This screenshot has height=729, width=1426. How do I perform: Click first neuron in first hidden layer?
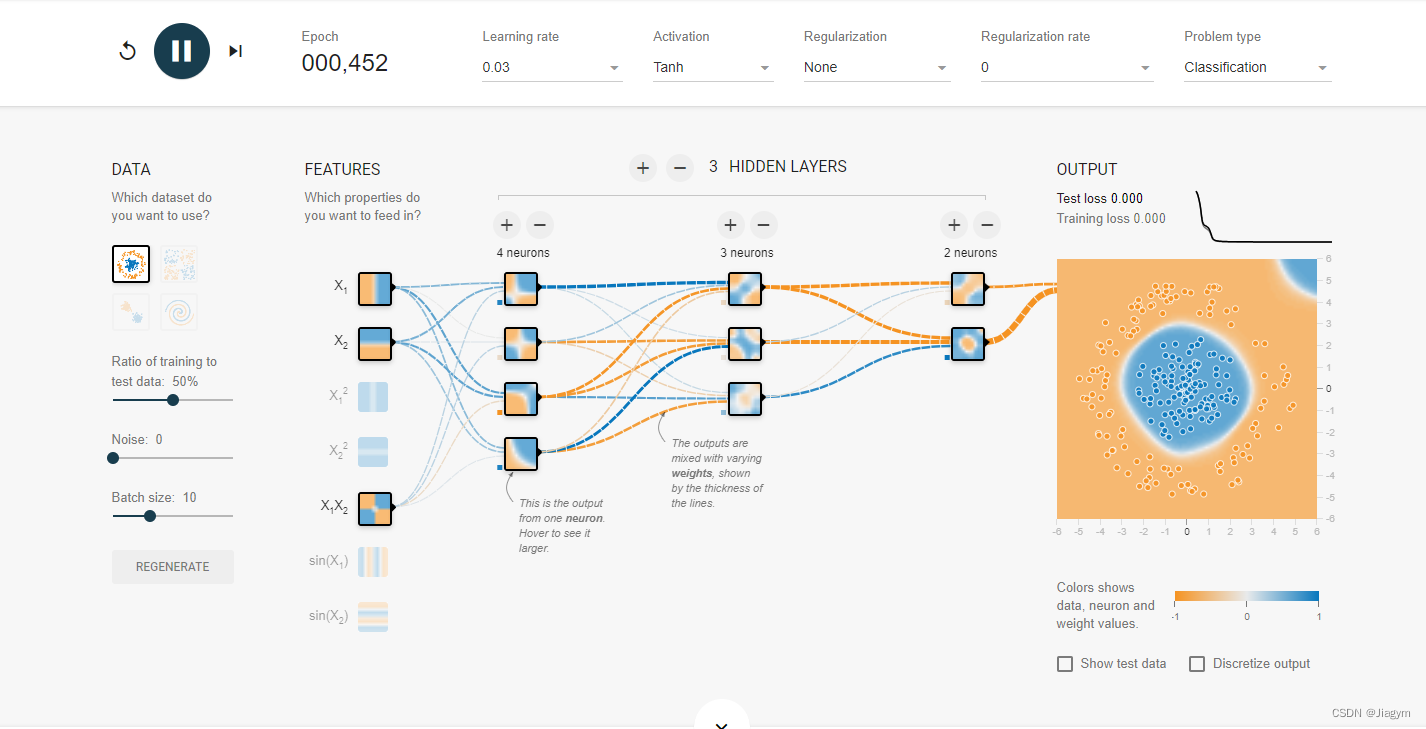[x=521, y=289]
